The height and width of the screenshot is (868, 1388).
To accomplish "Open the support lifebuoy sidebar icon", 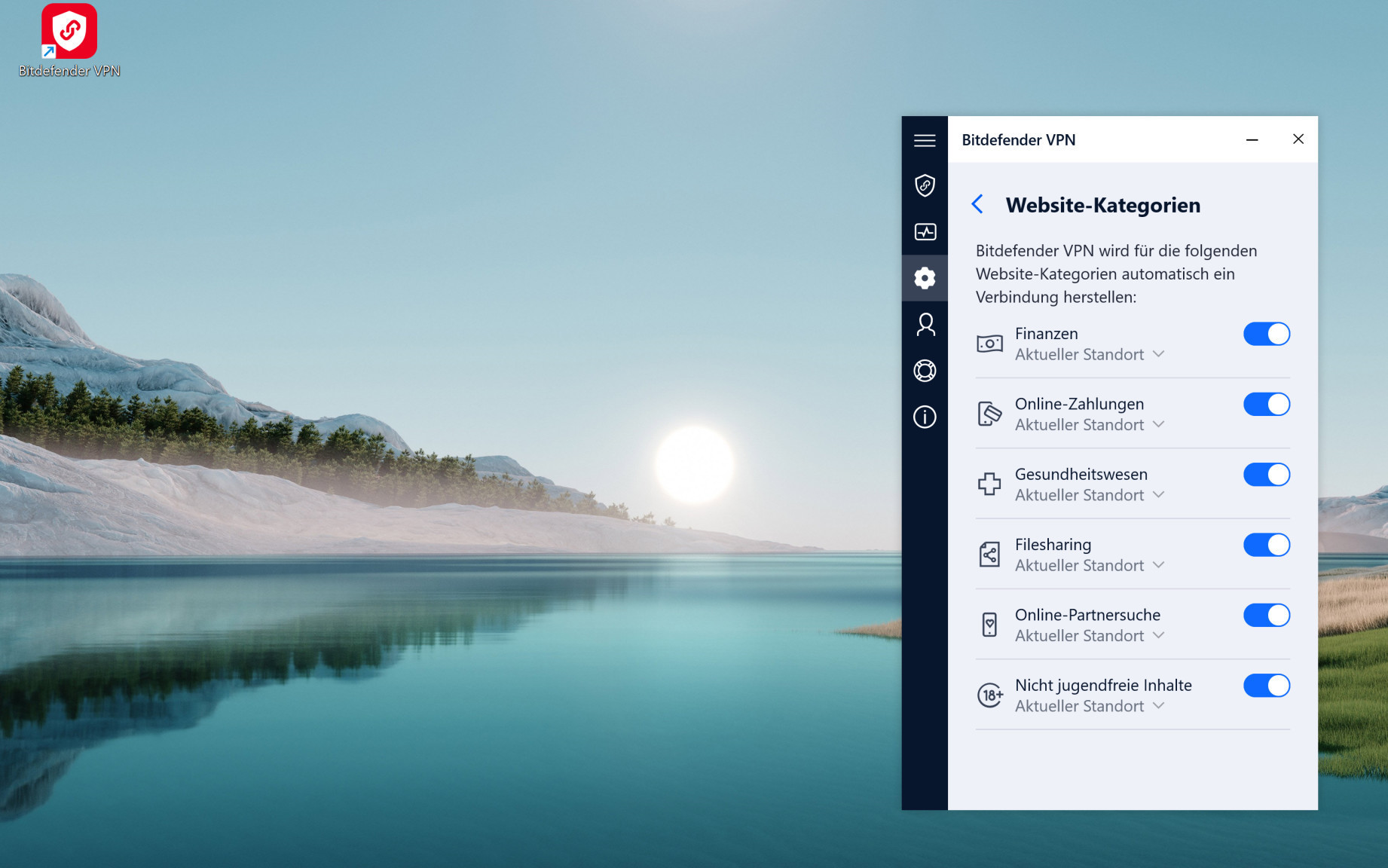I will tap(925, 371).
